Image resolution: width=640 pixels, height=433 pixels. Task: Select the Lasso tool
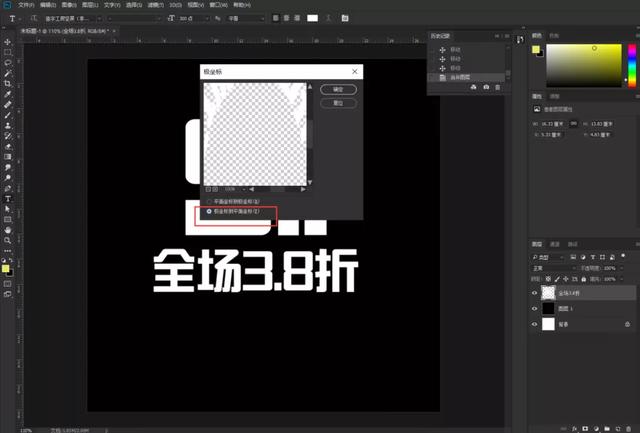pyautogui.click(x=8, y=62)
